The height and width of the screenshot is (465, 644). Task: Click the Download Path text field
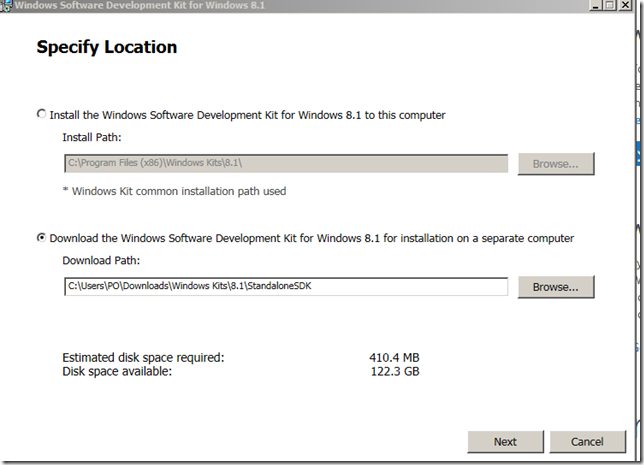coord(284,287)
